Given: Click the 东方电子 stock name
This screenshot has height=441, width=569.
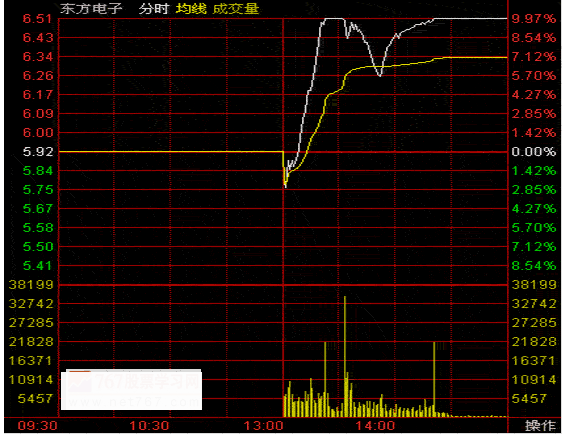Looking at the screenshot, I should tap(91, 8).
